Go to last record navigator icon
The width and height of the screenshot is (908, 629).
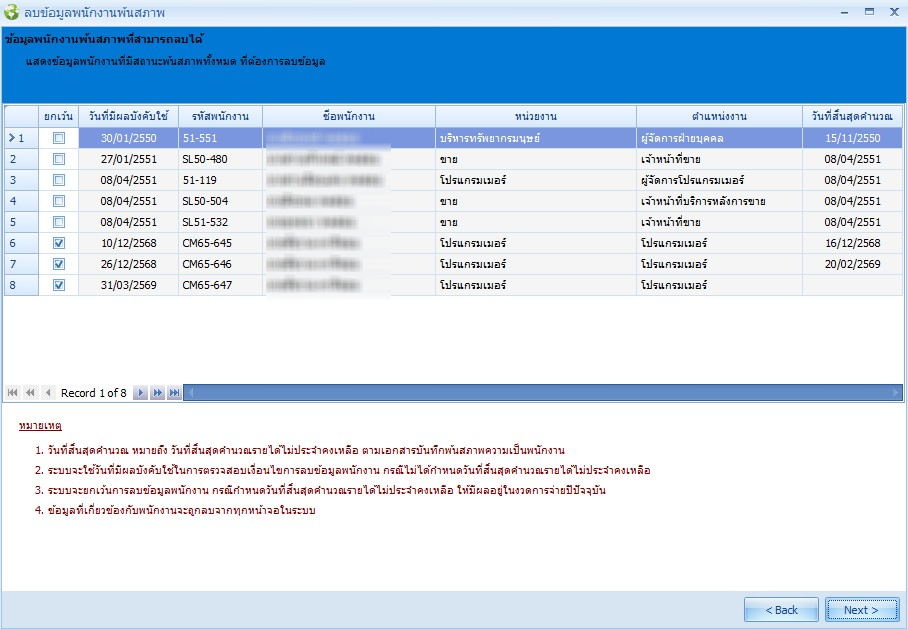click(174, 393)
